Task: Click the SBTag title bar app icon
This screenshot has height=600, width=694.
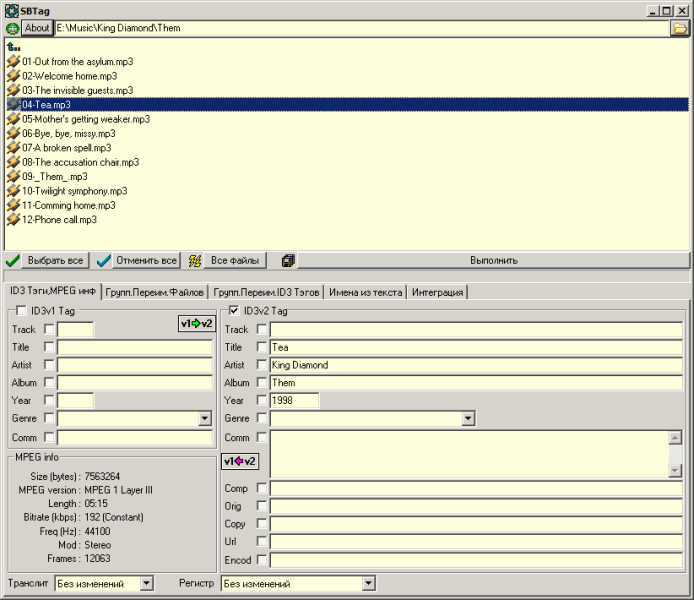Action: coord(12,10)
